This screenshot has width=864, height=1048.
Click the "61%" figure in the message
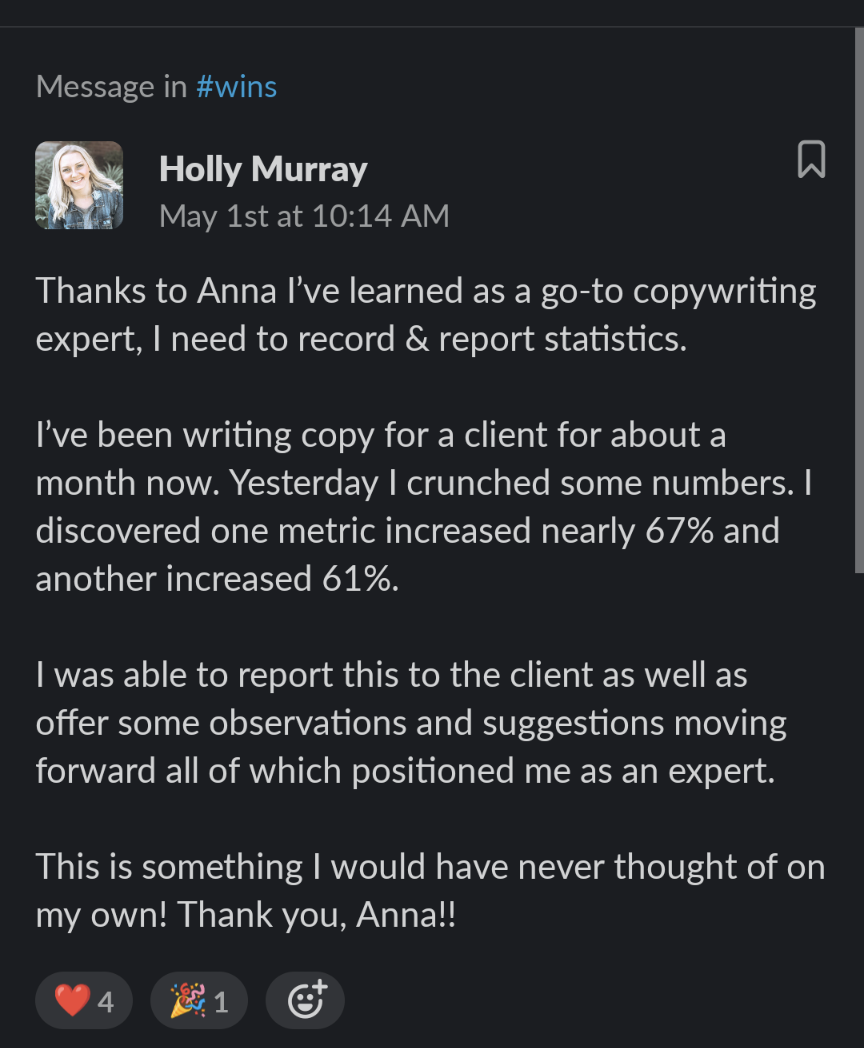(x=357, y=579)
